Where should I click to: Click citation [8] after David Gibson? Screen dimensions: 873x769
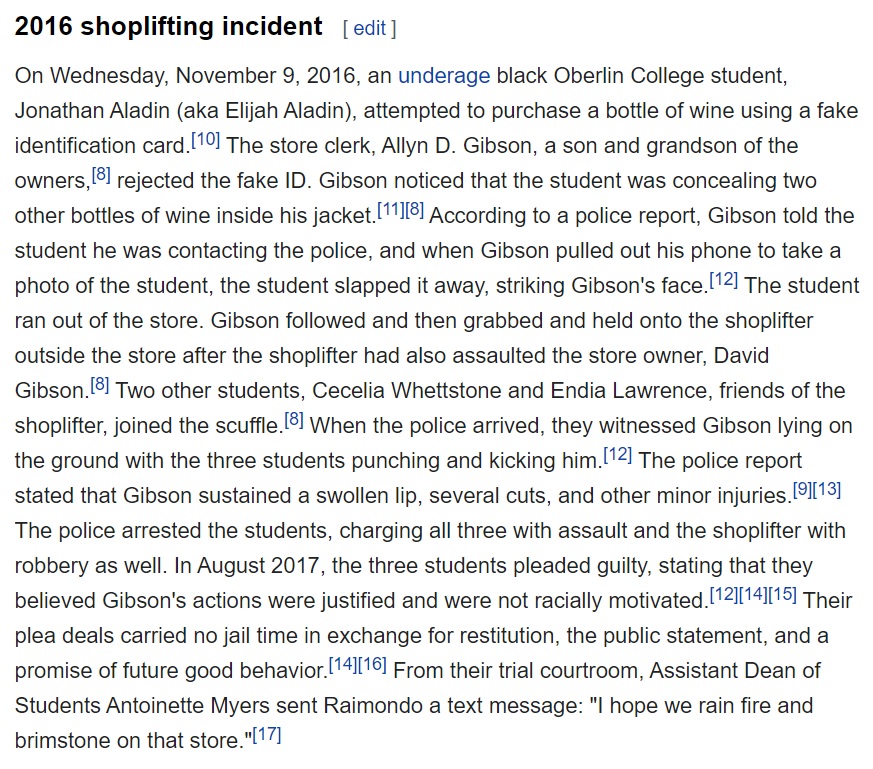tap(100, 384)
